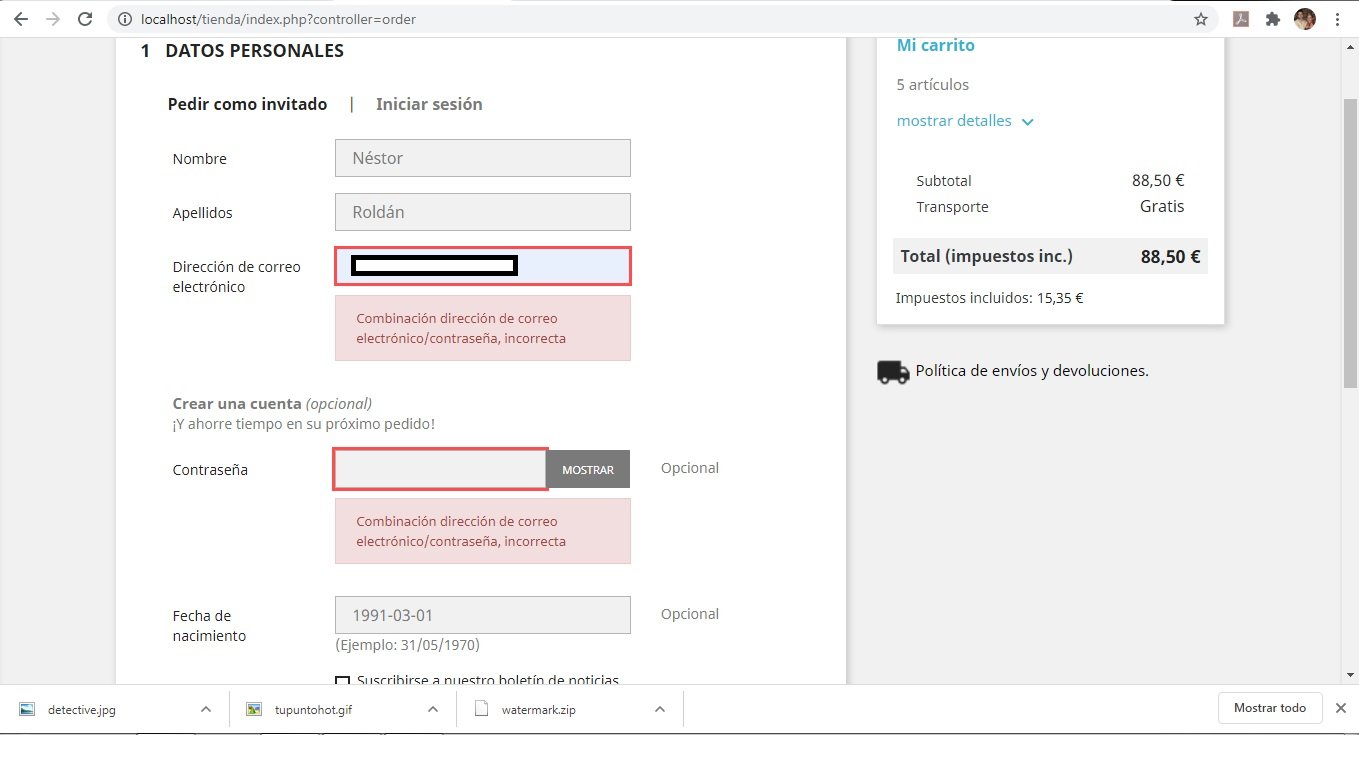1359x767 pixels.
Task: Open the Chrome profile avatar
Action: [1305, 19]
